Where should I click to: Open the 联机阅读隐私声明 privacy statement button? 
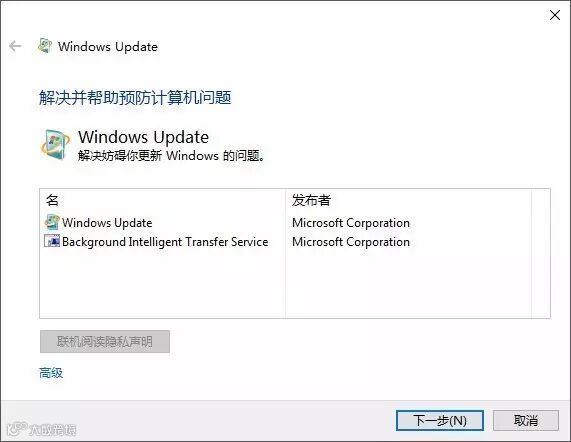tap(105, 342)
